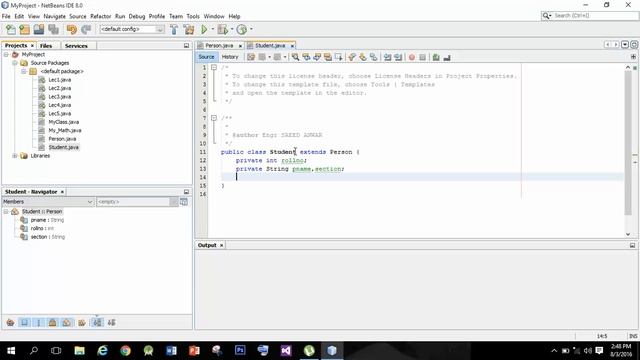Click the Build Project hammer icon
The image size is (640, 360).
[174, 29]
